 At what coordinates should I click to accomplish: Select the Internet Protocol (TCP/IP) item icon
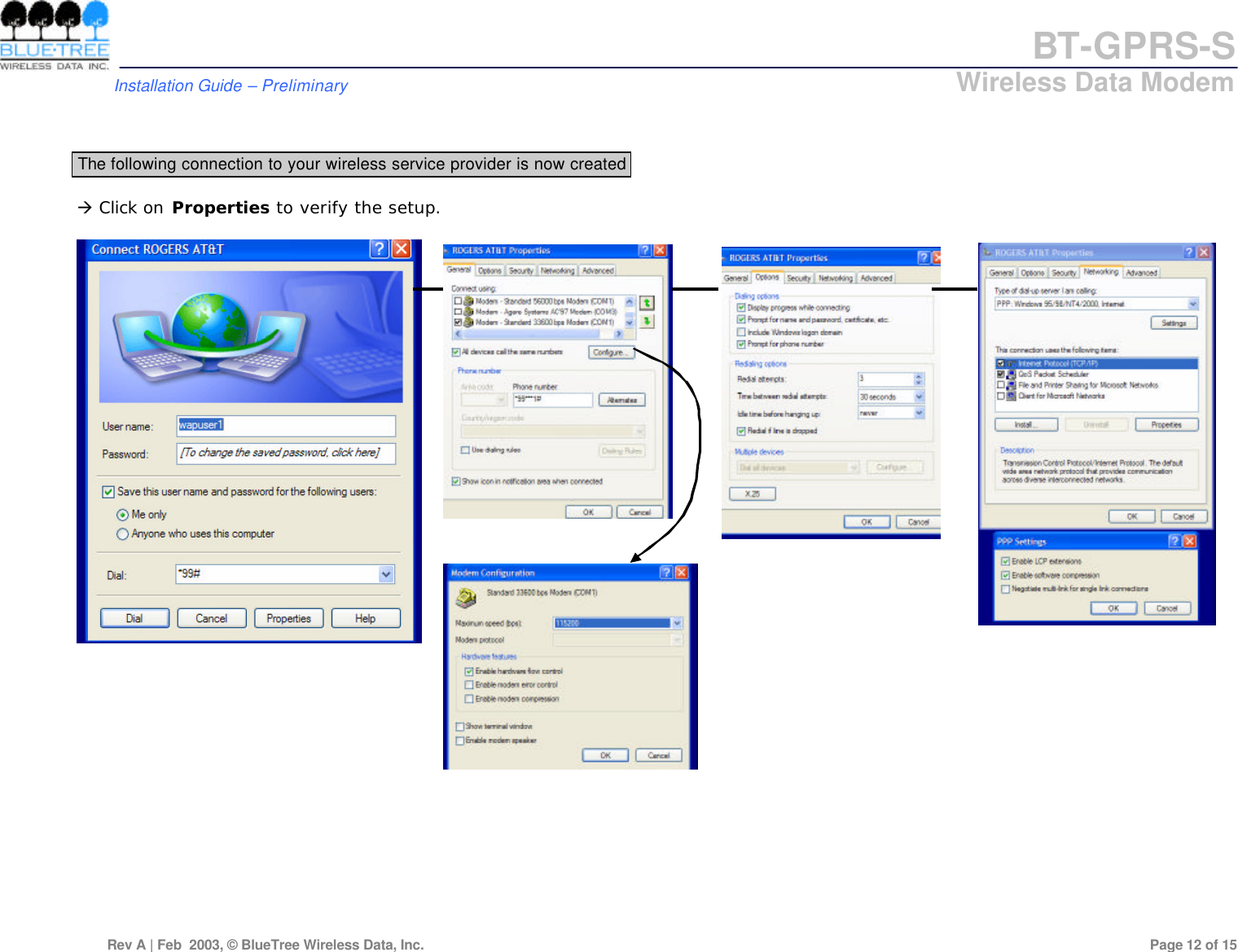[x=1011, y=362]
